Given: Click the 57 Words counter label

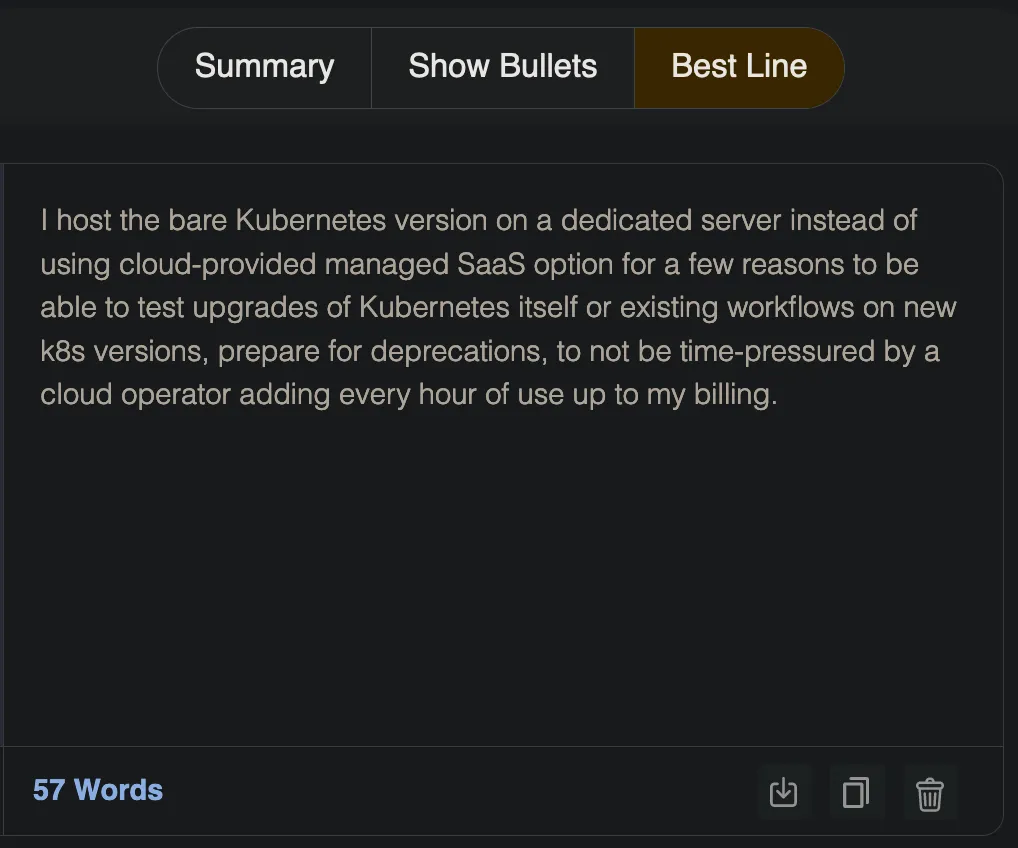Looking at the screenshot, I should tap(98, 790).
